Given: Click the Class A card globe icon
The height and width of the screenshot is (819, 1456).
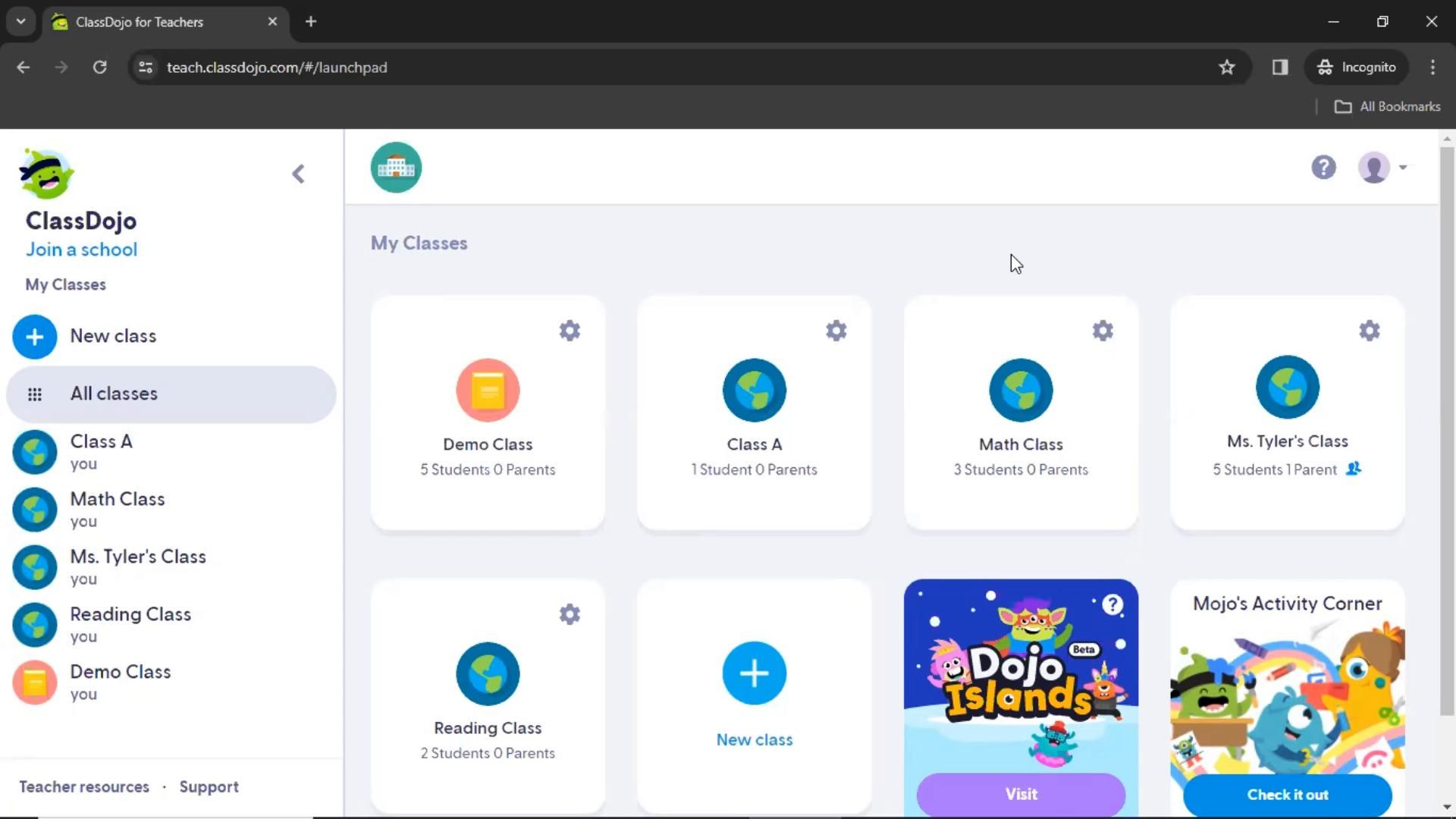Looking at the screenshot, I should [754, 391].
